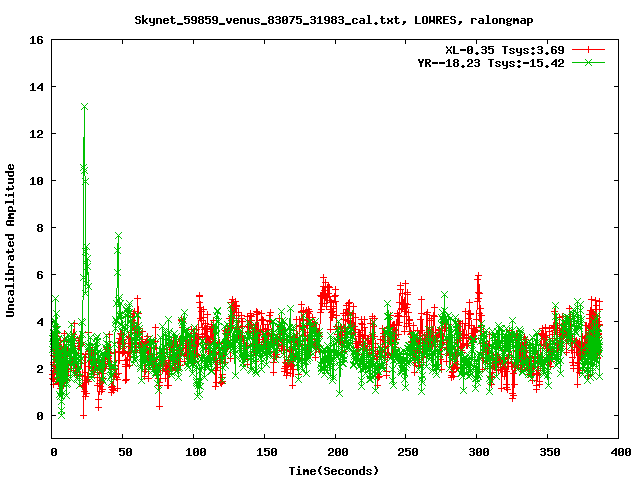Click the x-axis tick label 400
The image size is (640, 480).
(x=620, y=452)
